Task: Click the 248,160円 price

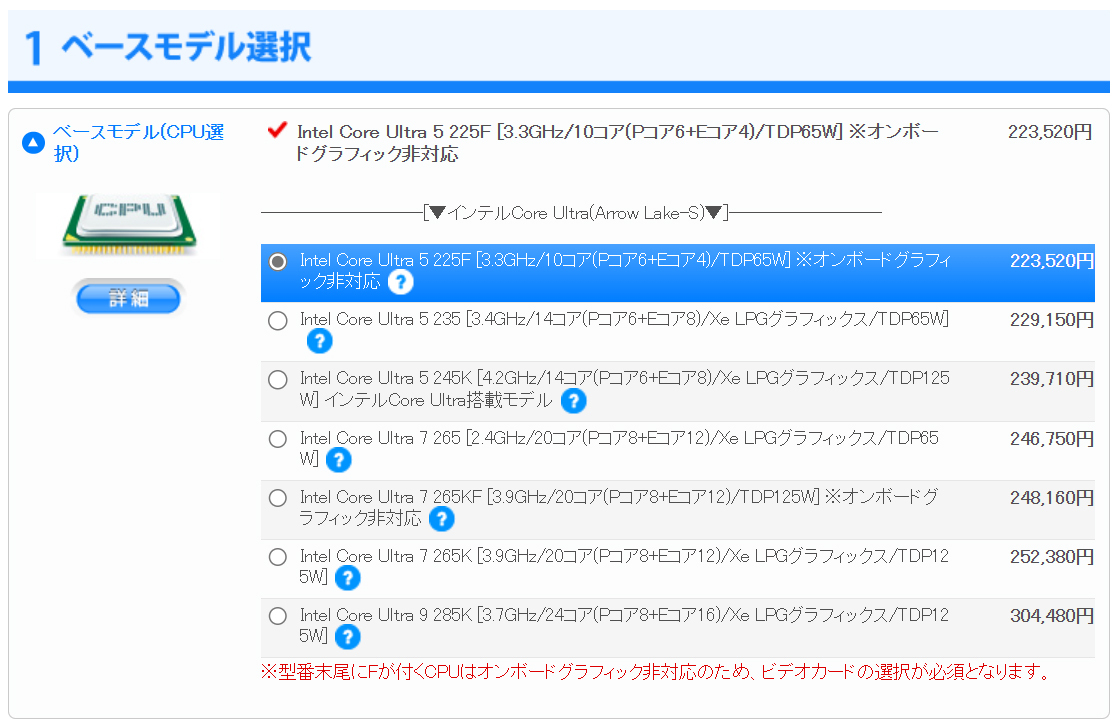Action: click(1052, 498)
